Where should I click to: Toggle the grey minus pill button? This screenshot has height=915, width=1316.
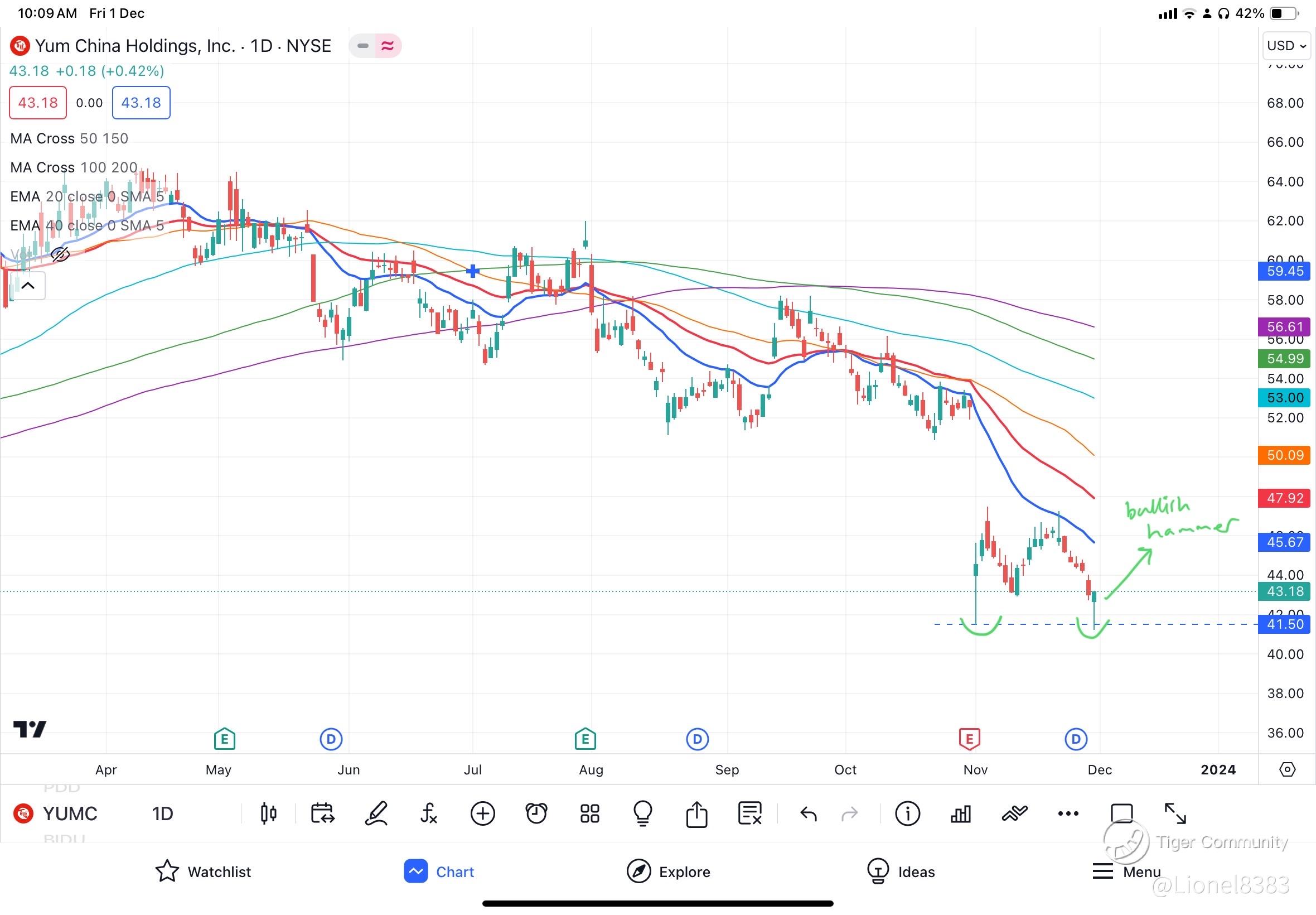tap(362, 46)
